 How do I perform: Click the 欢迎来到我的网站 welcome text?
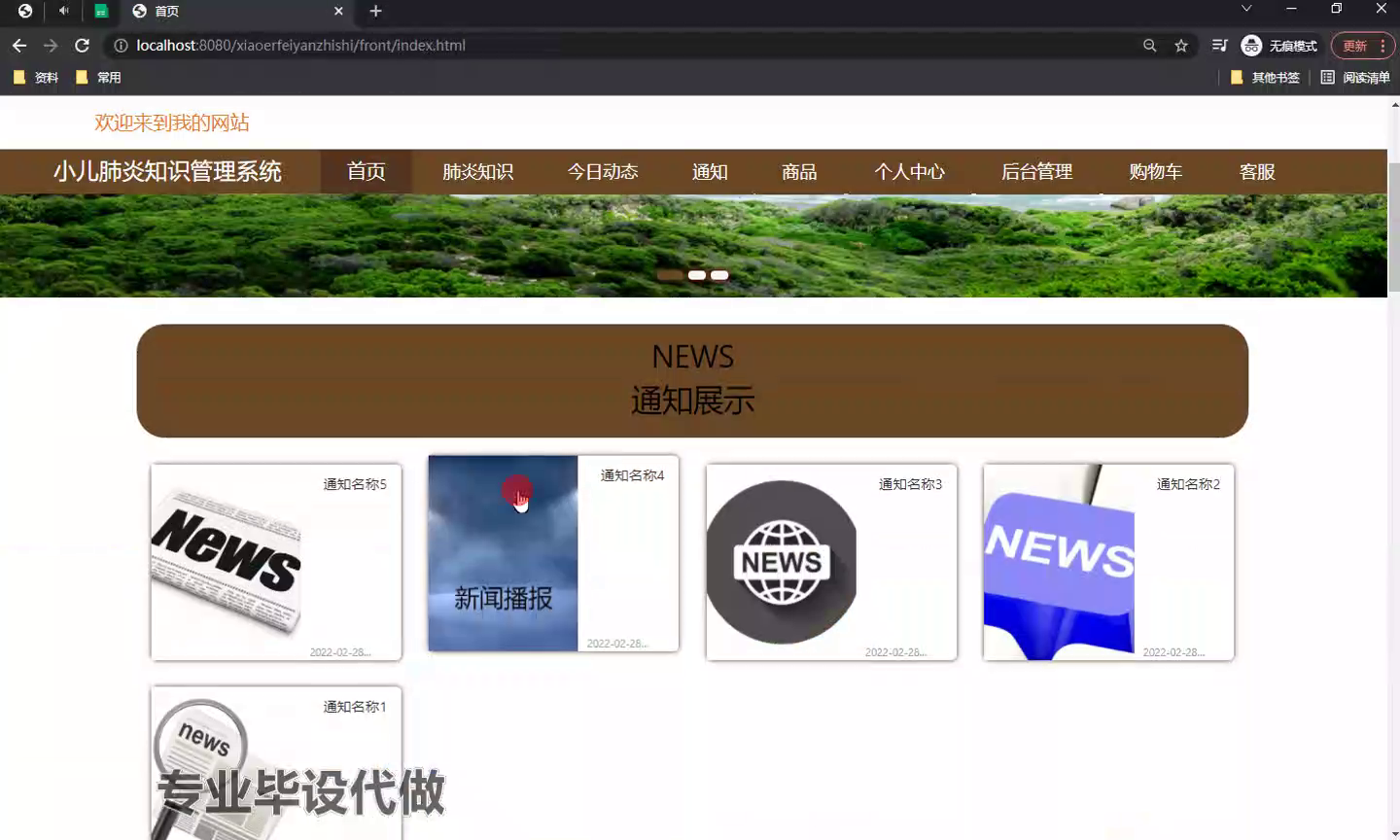[172, 122]
